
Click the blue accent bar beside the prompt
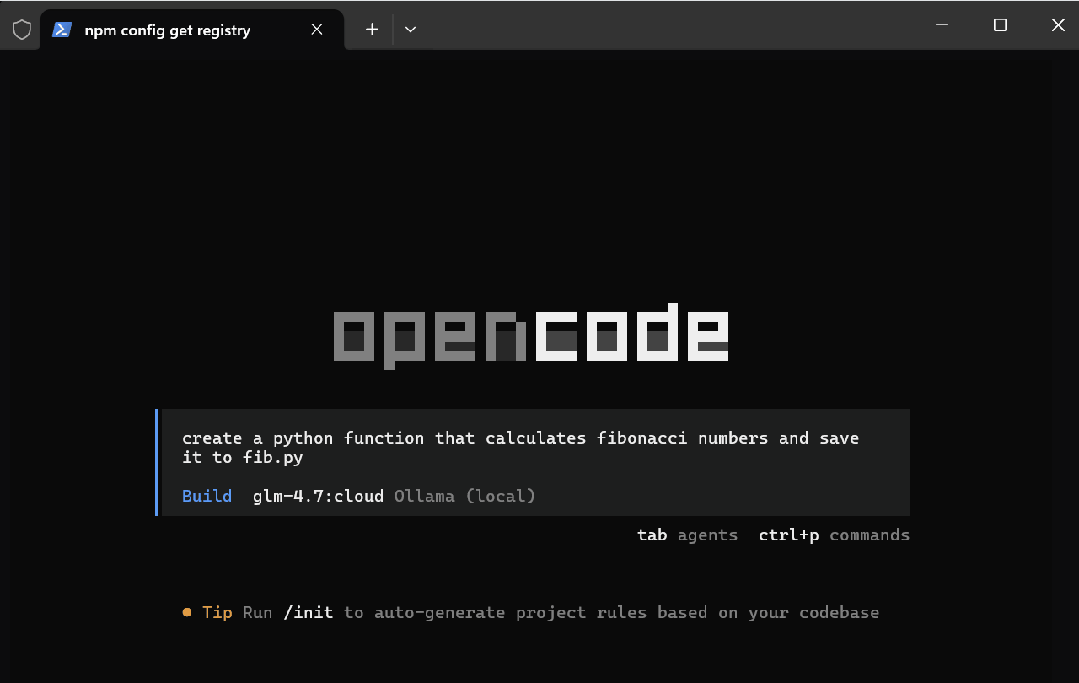click(156, 462)
